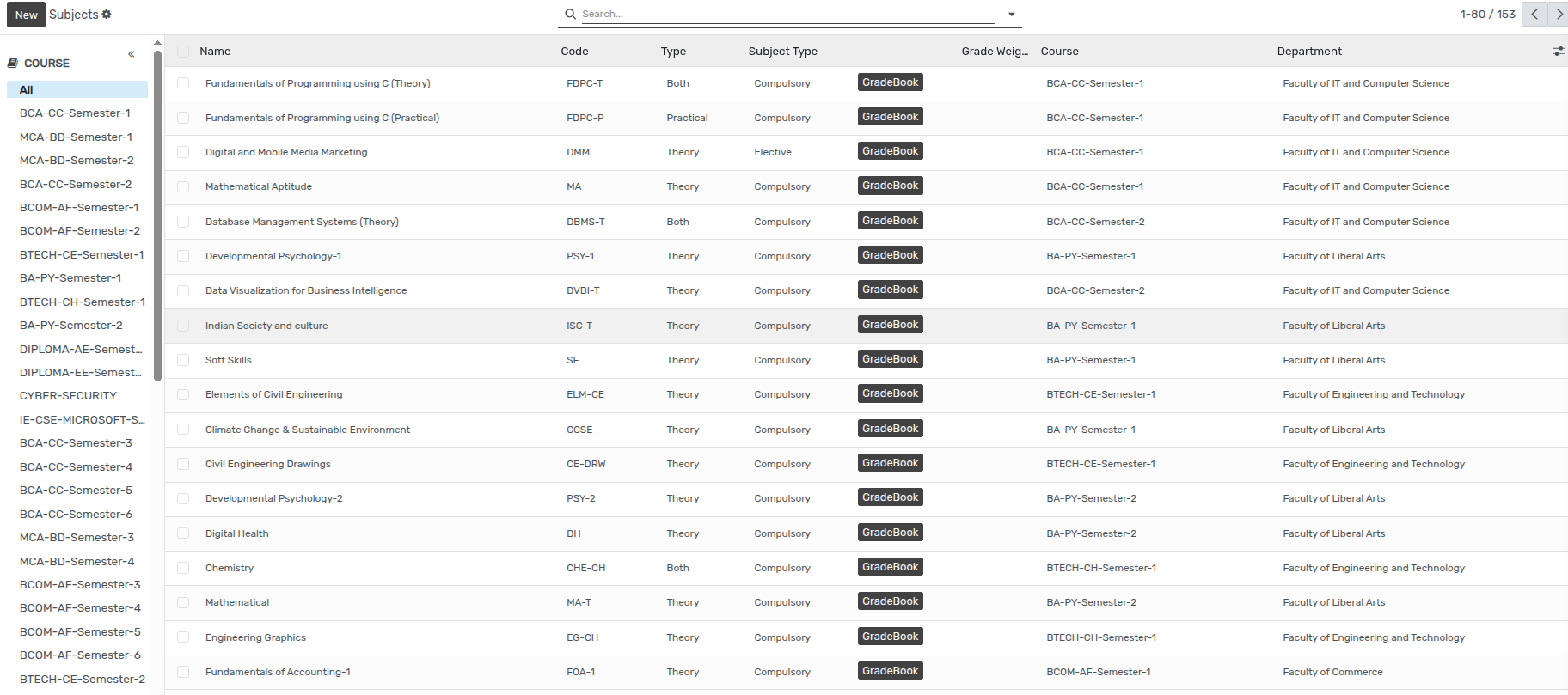Select the All course filter

27,89
